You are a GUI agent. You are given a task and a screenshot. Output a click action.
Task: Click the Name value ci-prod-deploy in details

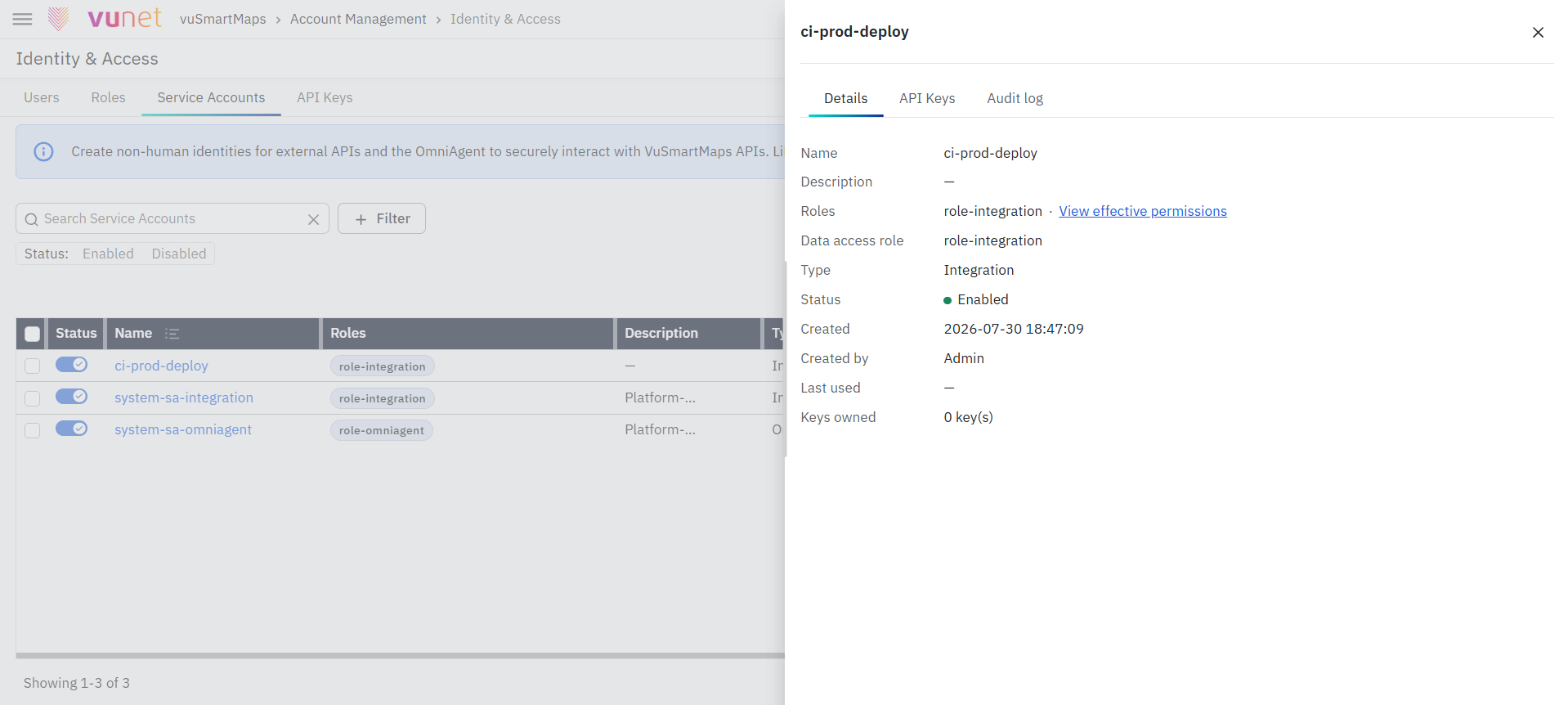coord(990,153)
